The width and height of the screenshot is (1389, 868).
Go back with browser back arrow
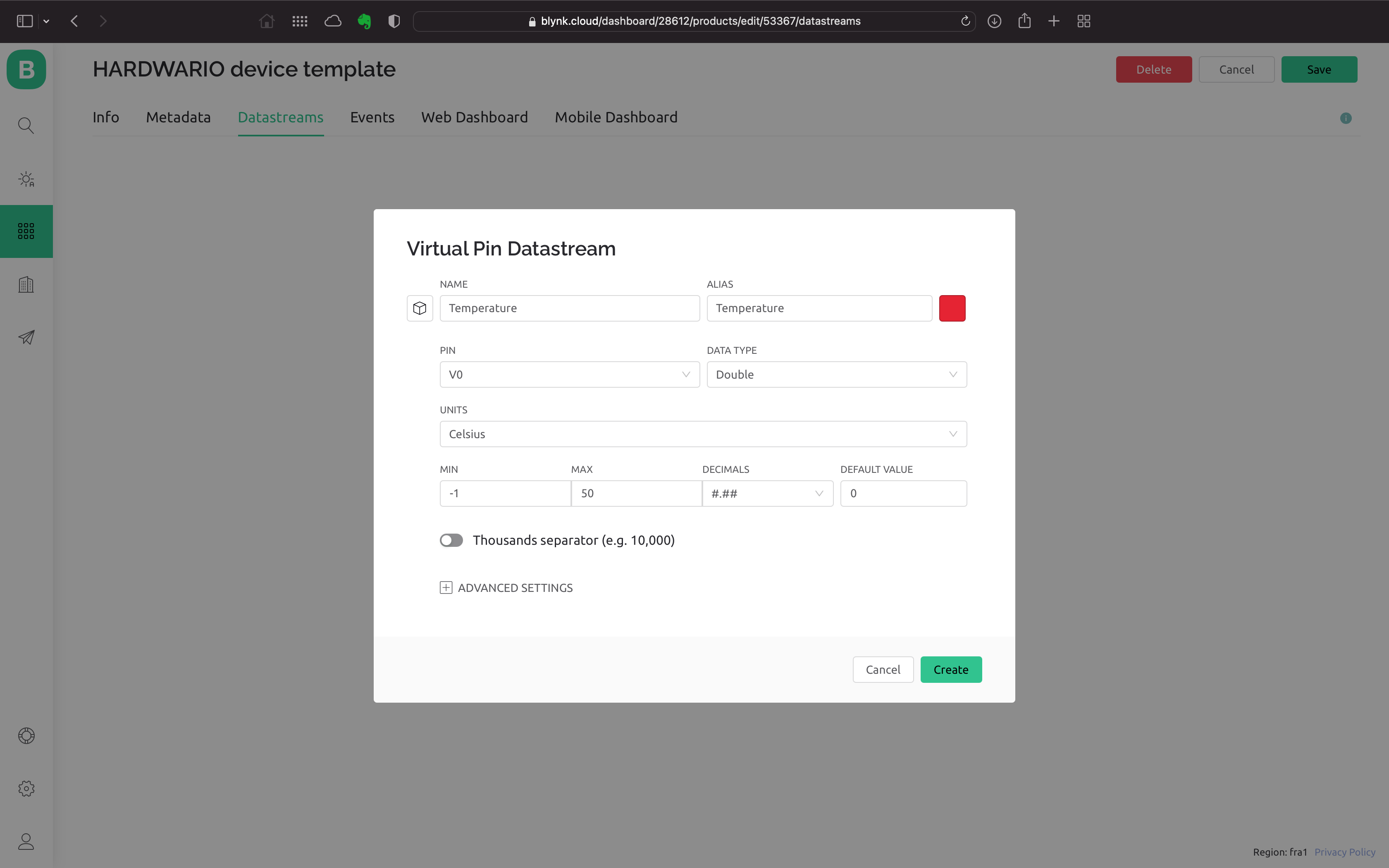point(74,21)
